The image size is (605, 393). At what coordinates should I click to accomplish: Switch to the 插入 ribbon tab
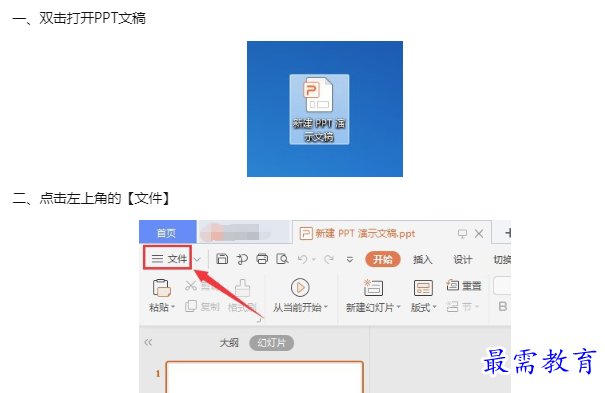tap(422, 260)
